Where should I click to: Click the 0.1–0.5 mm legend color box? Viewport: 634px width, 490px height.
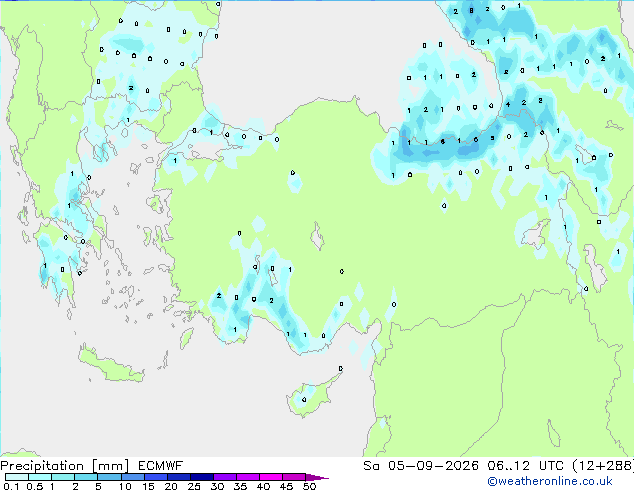click(x=17, y=477)
